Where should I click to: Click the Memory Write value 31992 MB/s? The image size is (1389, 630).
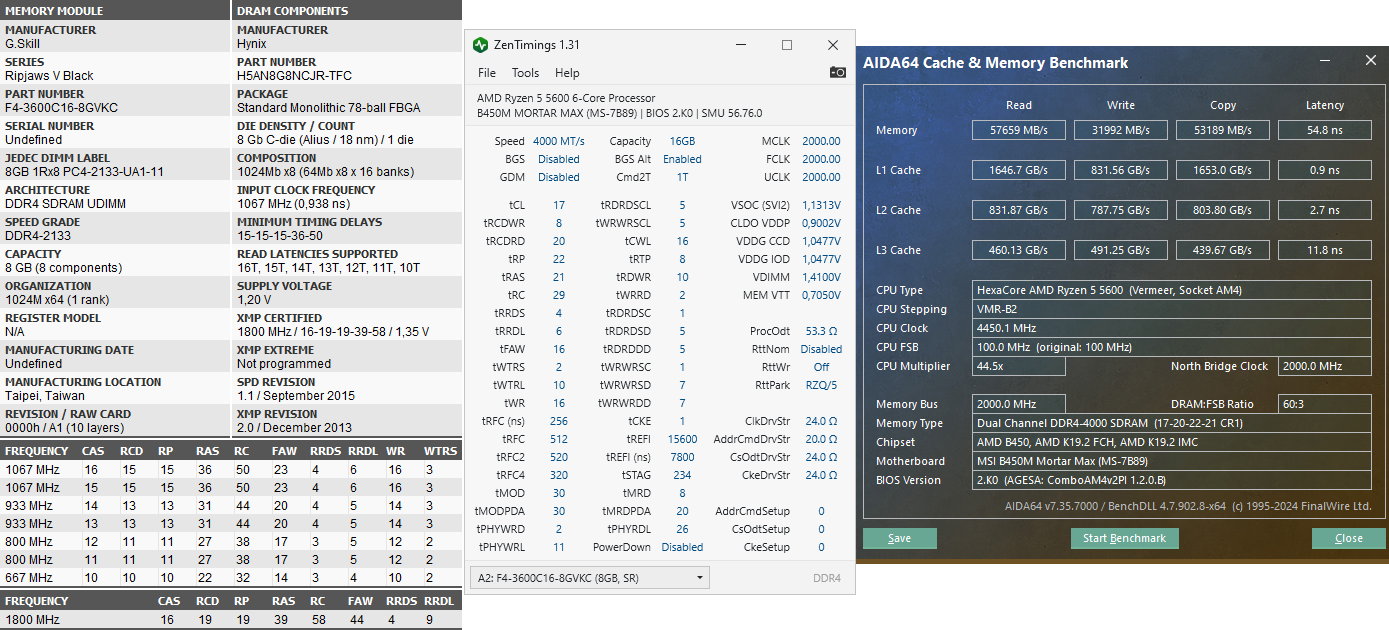[x=1121, y=130]
